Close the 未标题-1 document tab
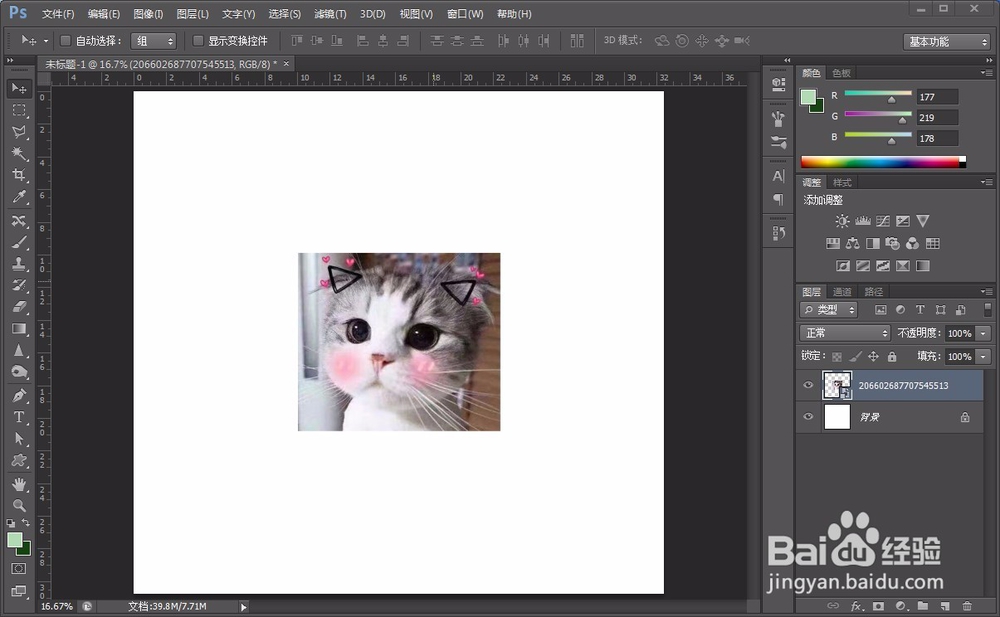Viewport: 1000px width, 617px height. 286,63
